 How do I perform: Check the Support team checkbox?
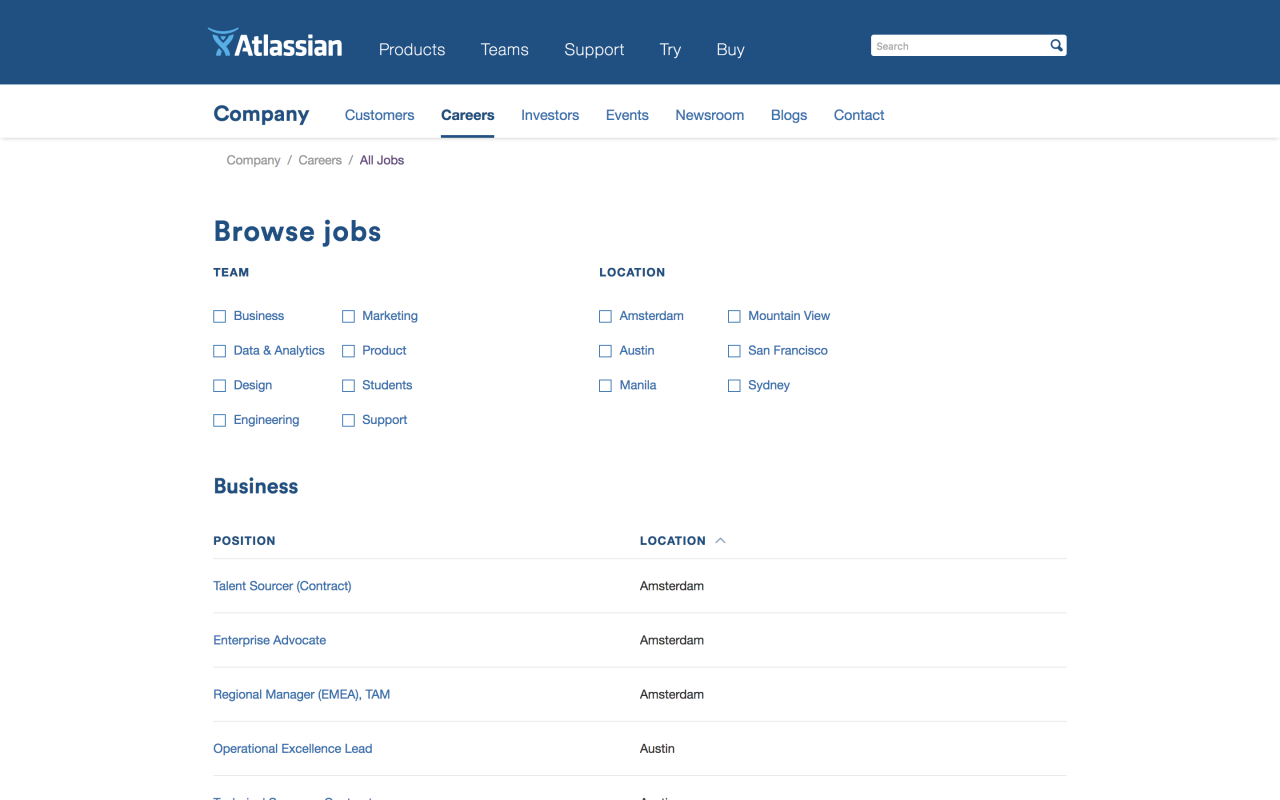348,421
